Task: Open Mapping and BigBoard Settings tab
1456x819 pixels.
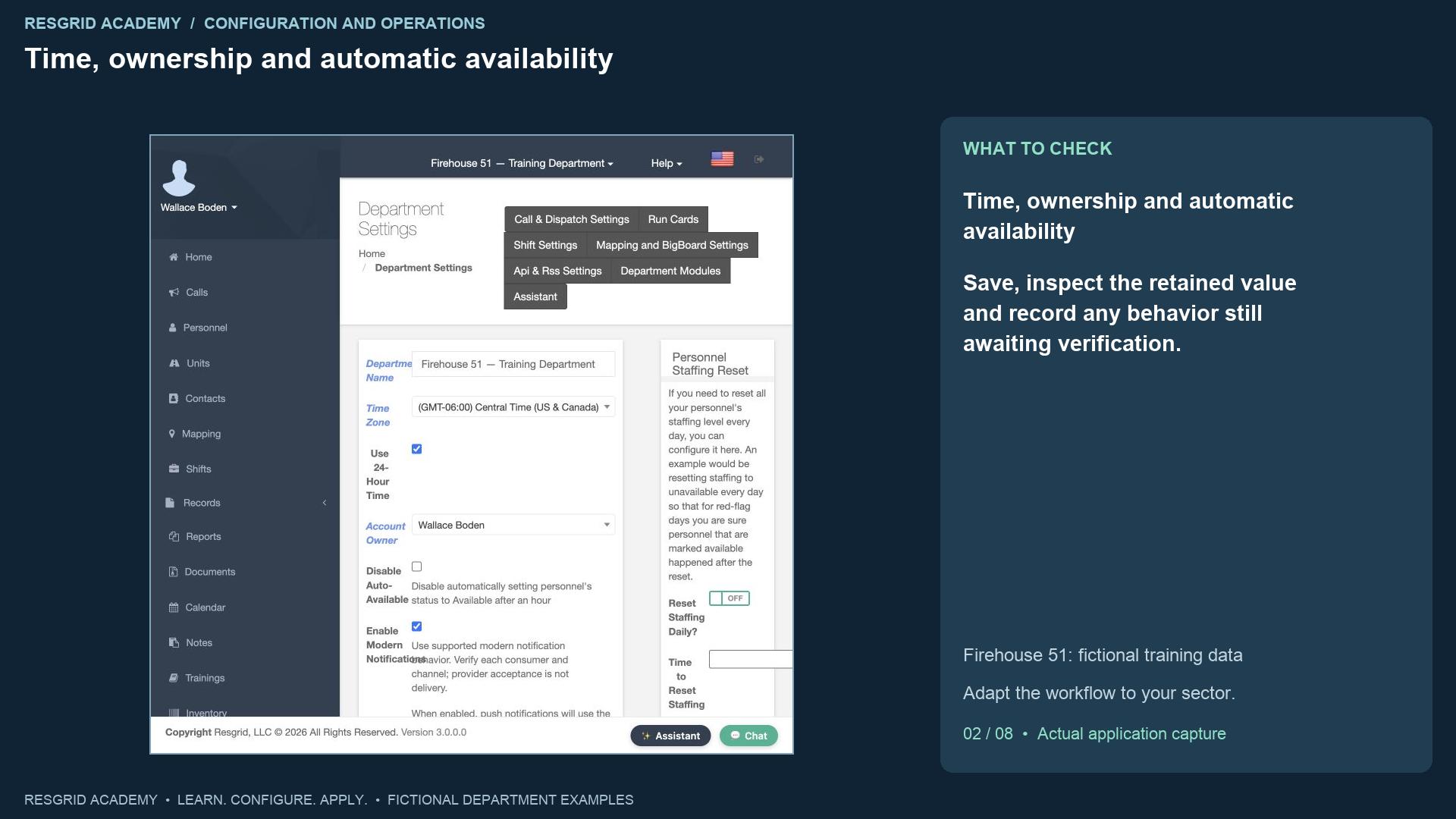Action: pos(672,245)
